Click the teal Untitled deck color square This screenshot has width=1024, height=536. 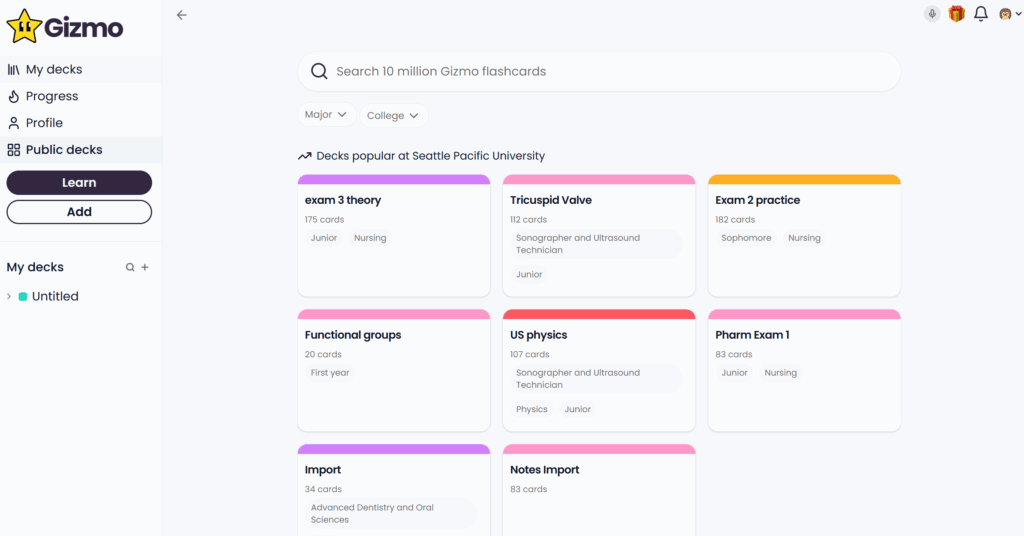23,297
